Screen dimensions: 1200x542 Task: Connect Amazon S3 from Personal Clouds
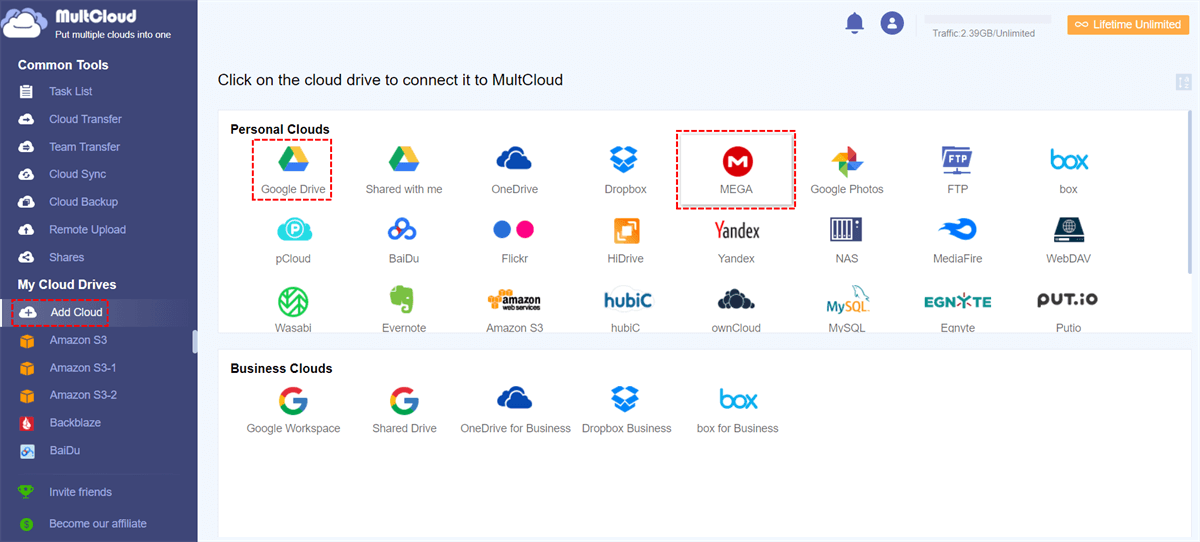514,309
